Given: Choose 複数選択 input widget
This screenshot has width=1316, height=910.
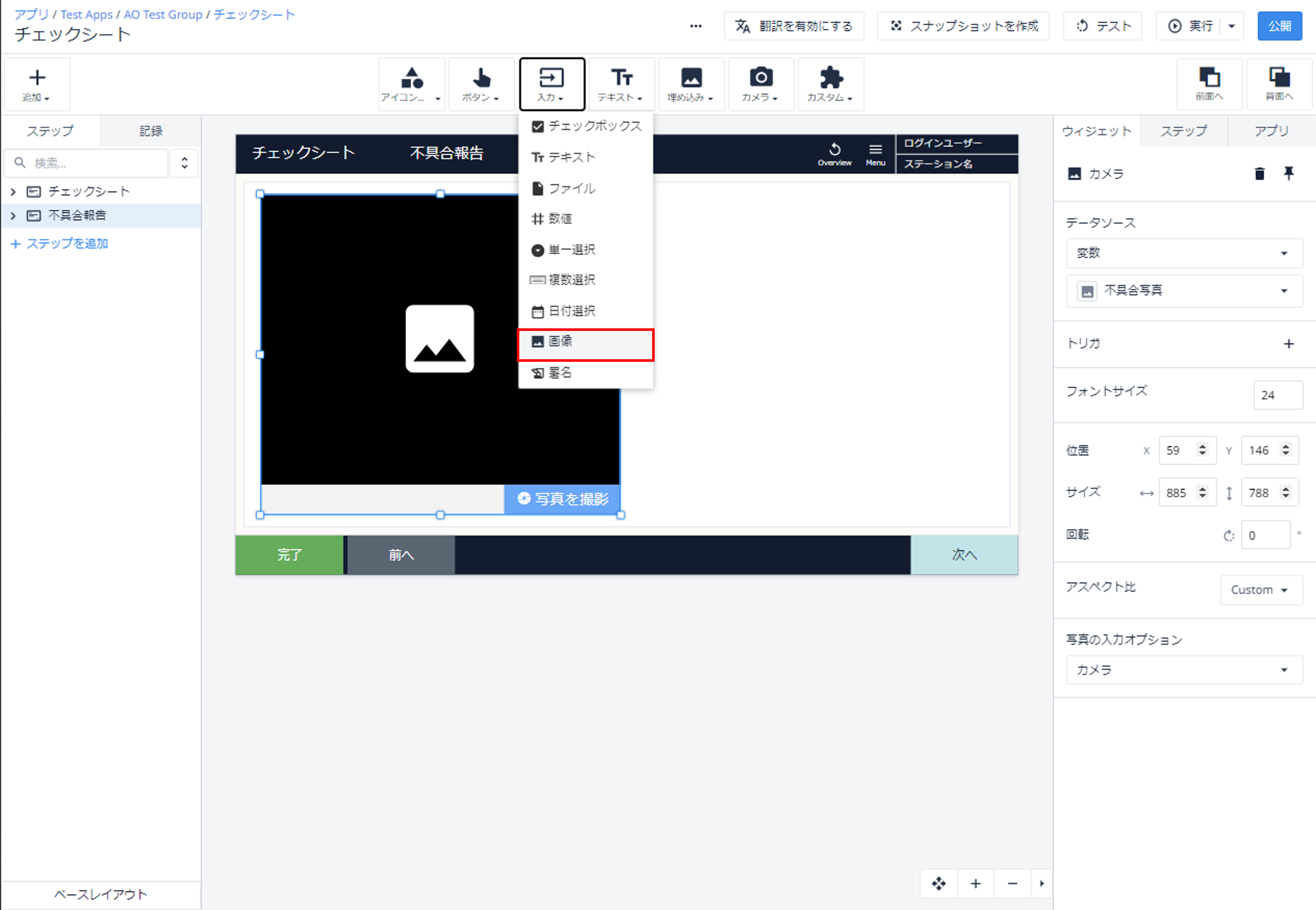Looking at the screenshot, I should [x=586, y=279].
